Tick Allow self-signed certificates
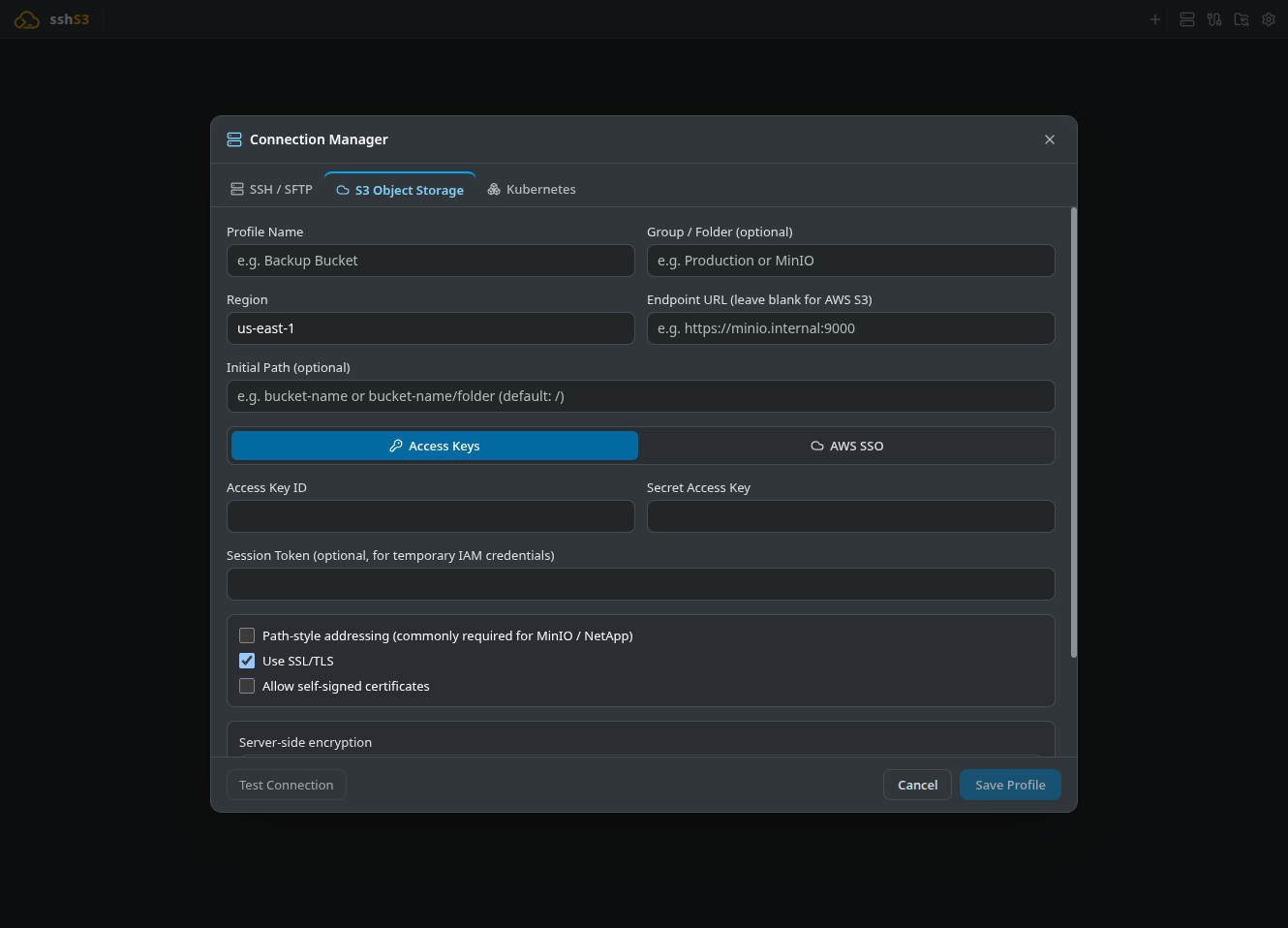Image resolution: width=1288 pixels, height=928 pixels. tap(247, 686)
